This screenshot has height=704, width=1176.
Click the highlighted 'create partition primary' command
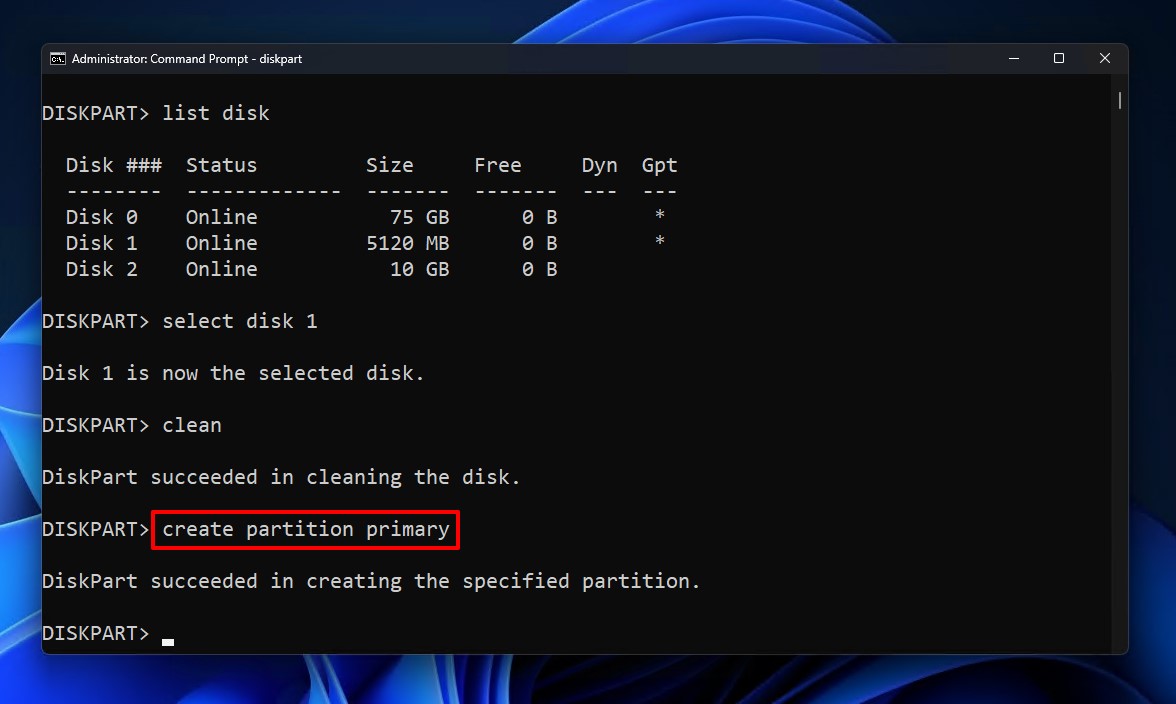click(305, 529)
